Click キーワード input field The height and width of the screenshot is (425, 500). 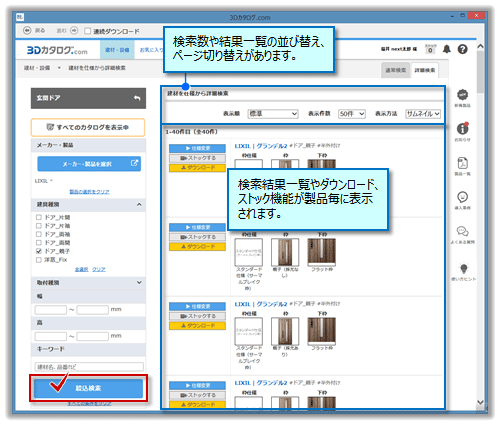[89, 367]
